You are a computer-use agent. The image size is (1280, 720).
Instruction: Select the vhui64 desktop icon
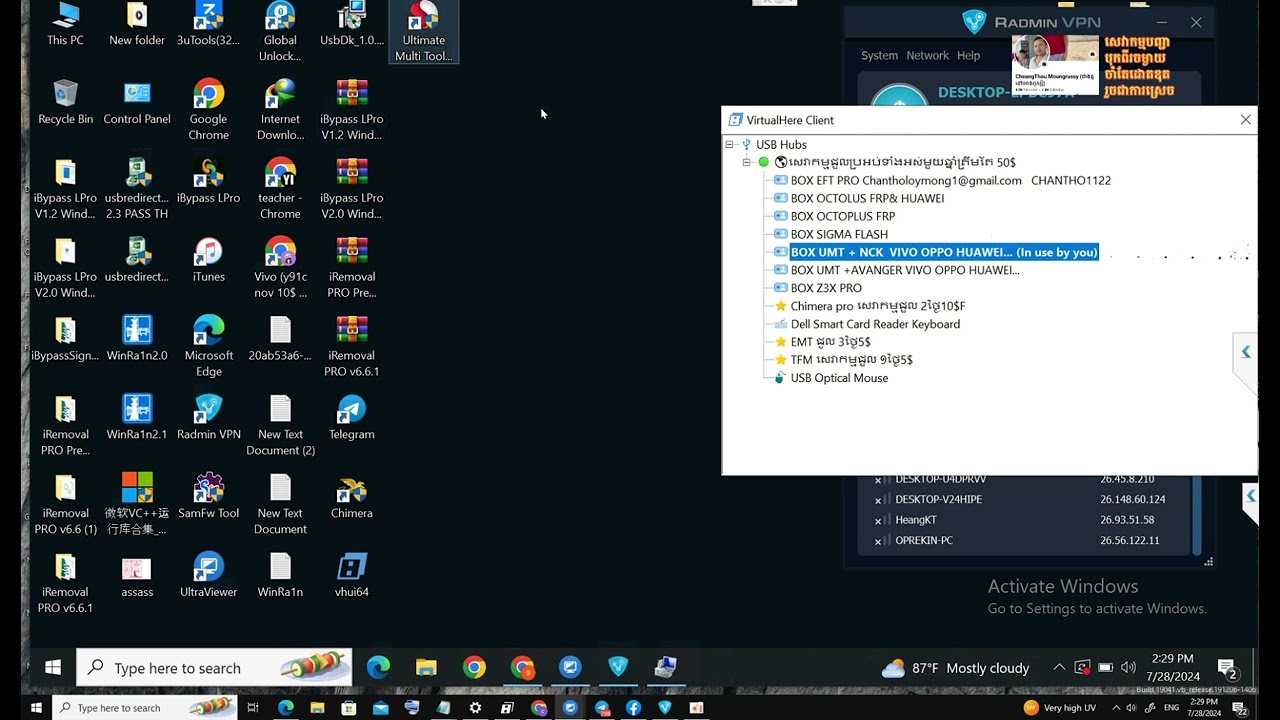pos(352,576)
